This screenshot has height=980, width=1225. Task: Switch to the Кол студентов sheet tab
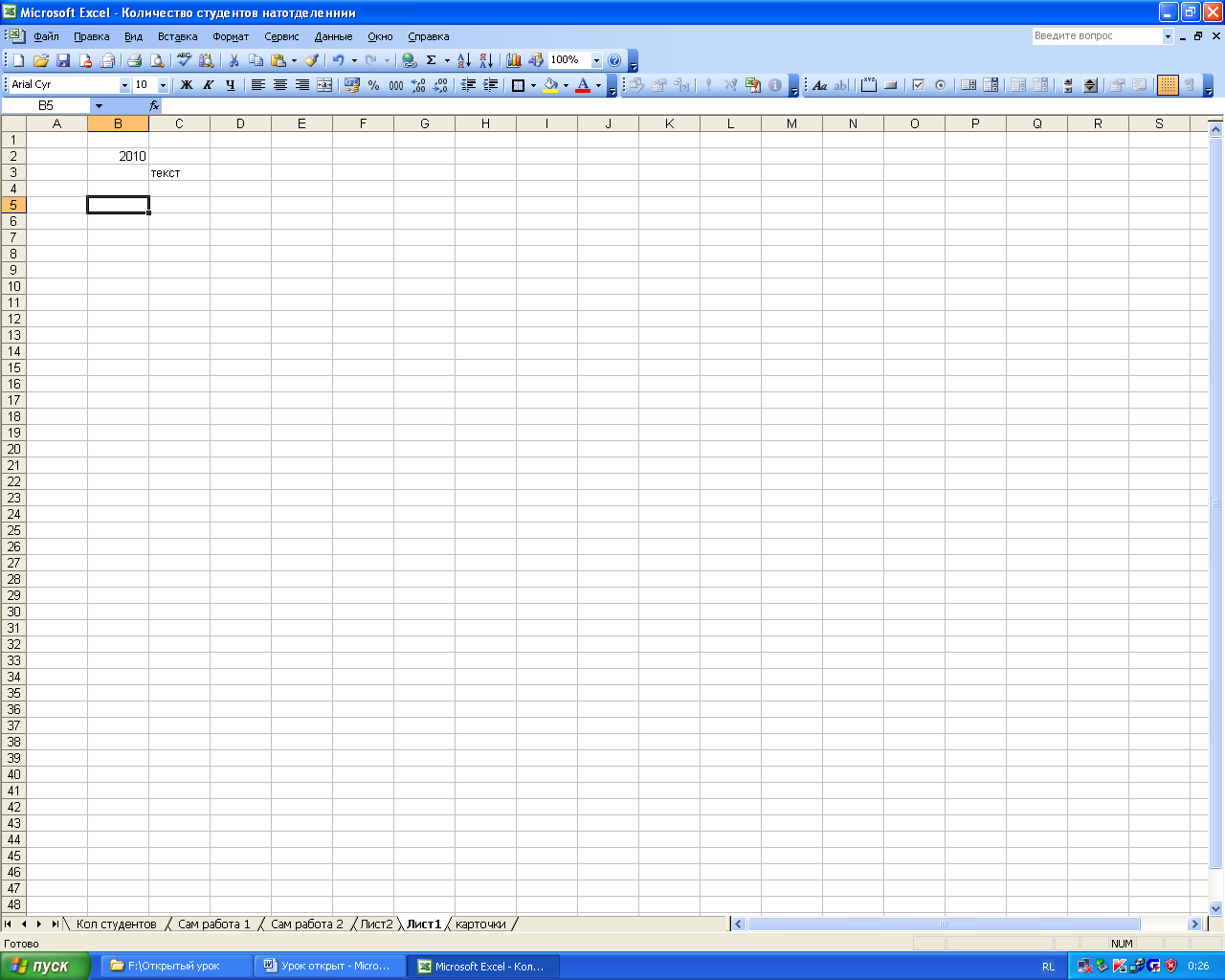(x=116, y=924)
